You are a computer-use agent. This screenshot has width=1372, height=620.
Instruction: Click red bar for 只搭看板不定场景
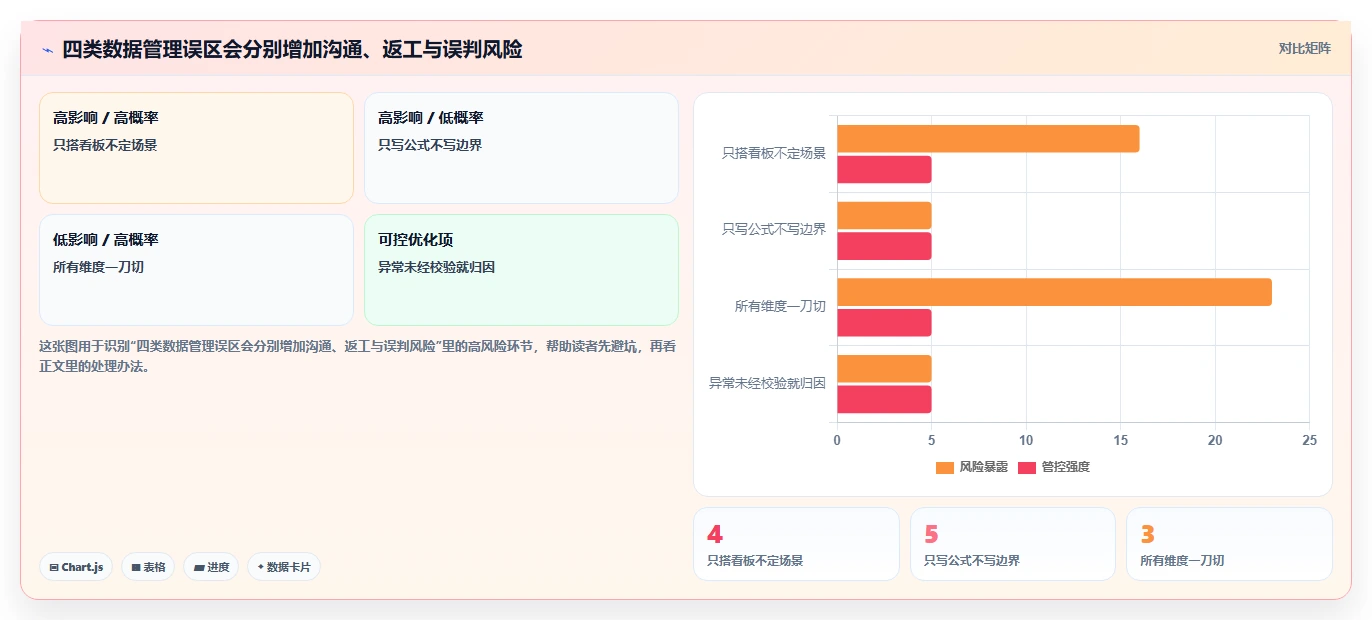[x=884, y=170]
